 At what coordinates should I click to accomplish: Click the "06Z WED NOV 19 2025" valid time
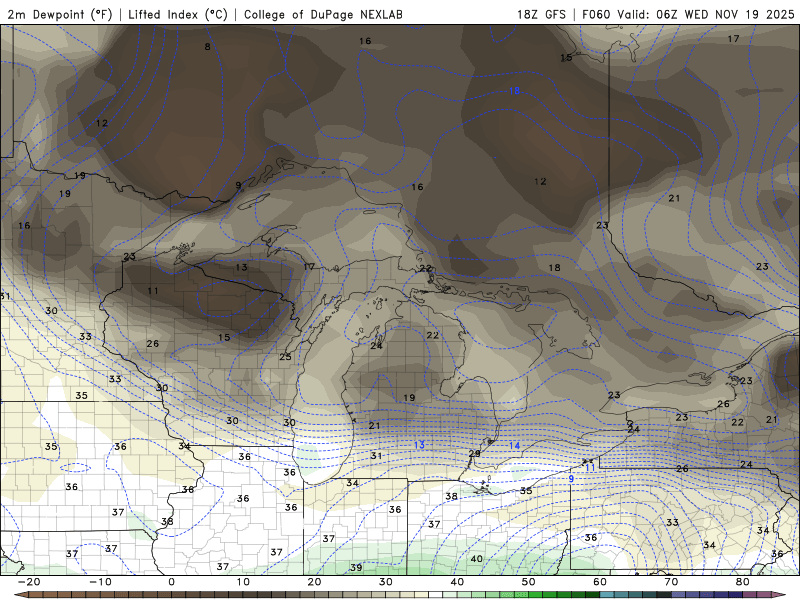(x=725, y=14)
